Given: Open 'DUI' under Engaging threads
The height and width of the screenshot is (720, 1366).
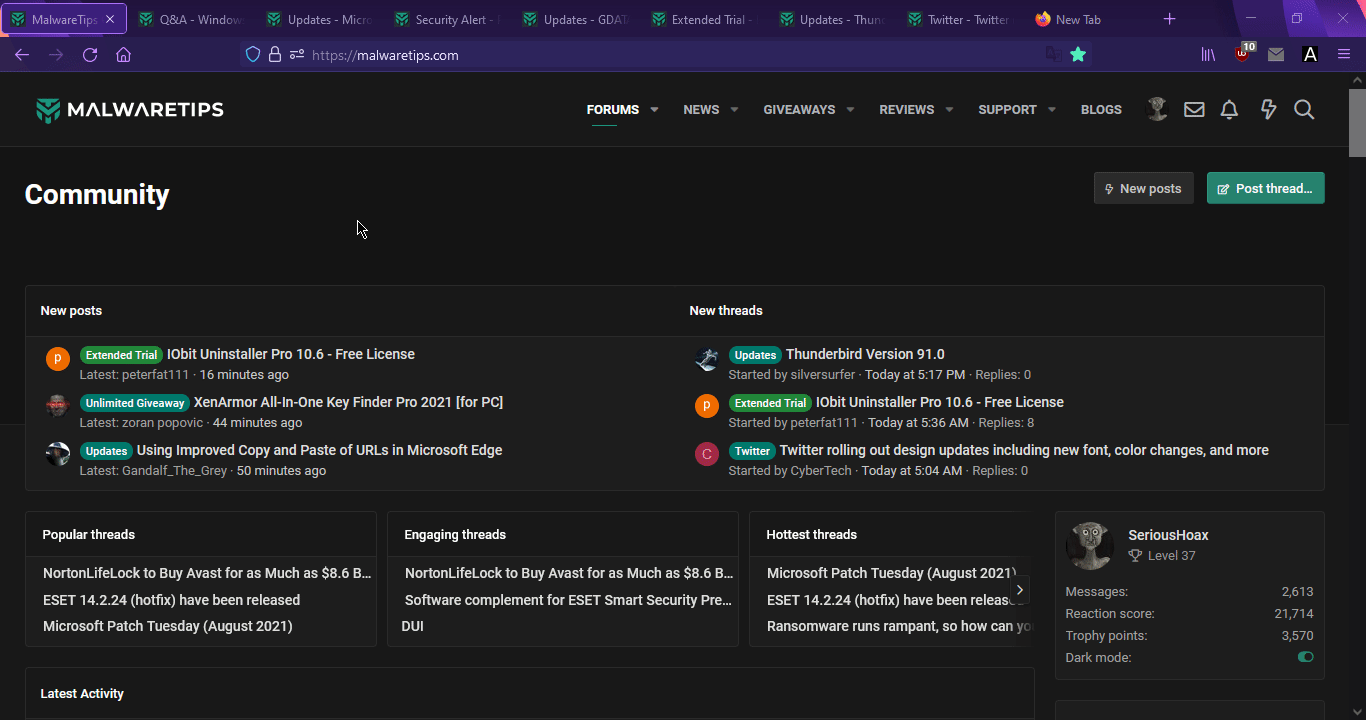Looking at the screenshot, I should point(413,626).
